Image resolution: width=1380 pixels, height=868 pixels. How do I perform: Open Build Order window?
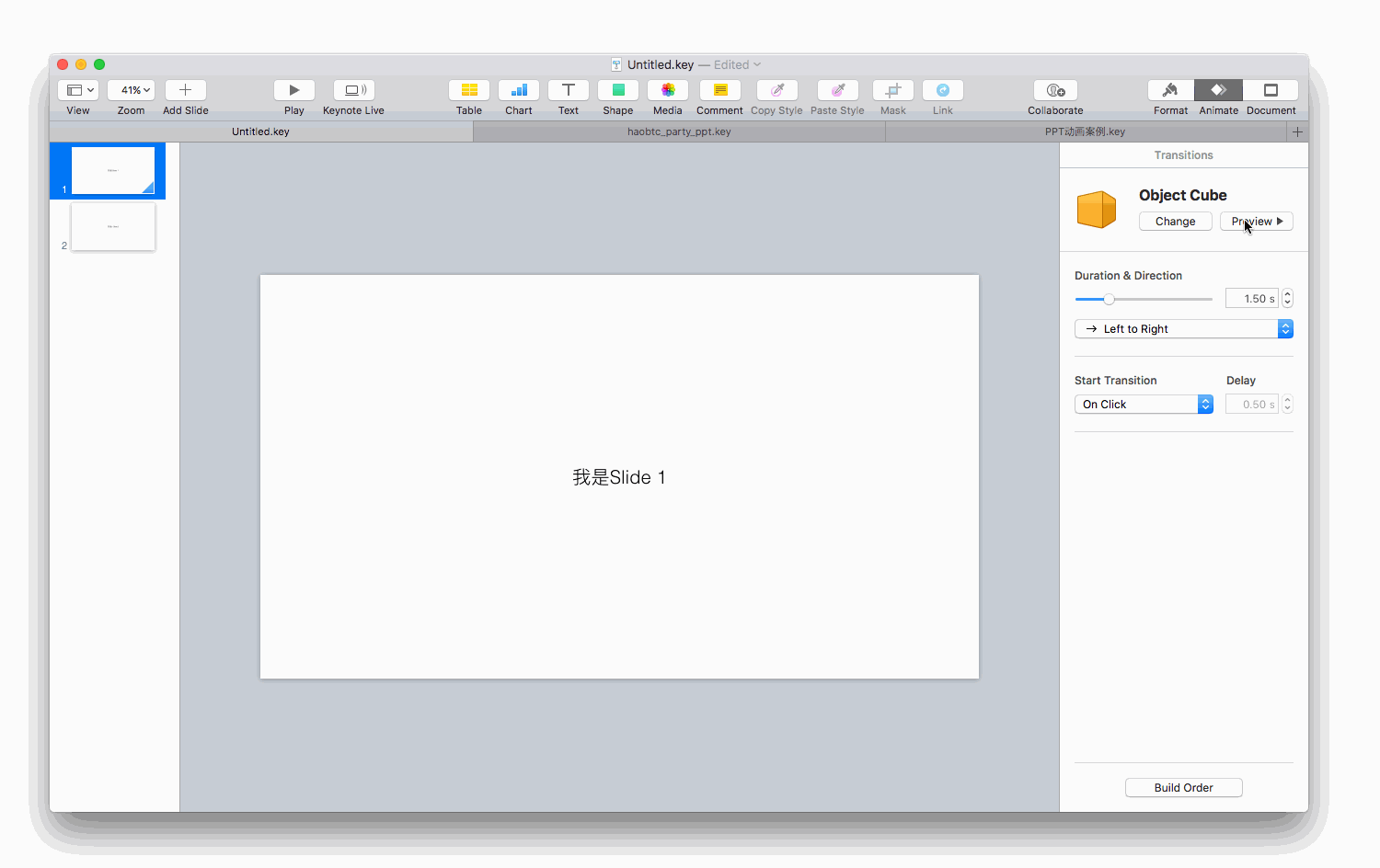pos(1183,788)
